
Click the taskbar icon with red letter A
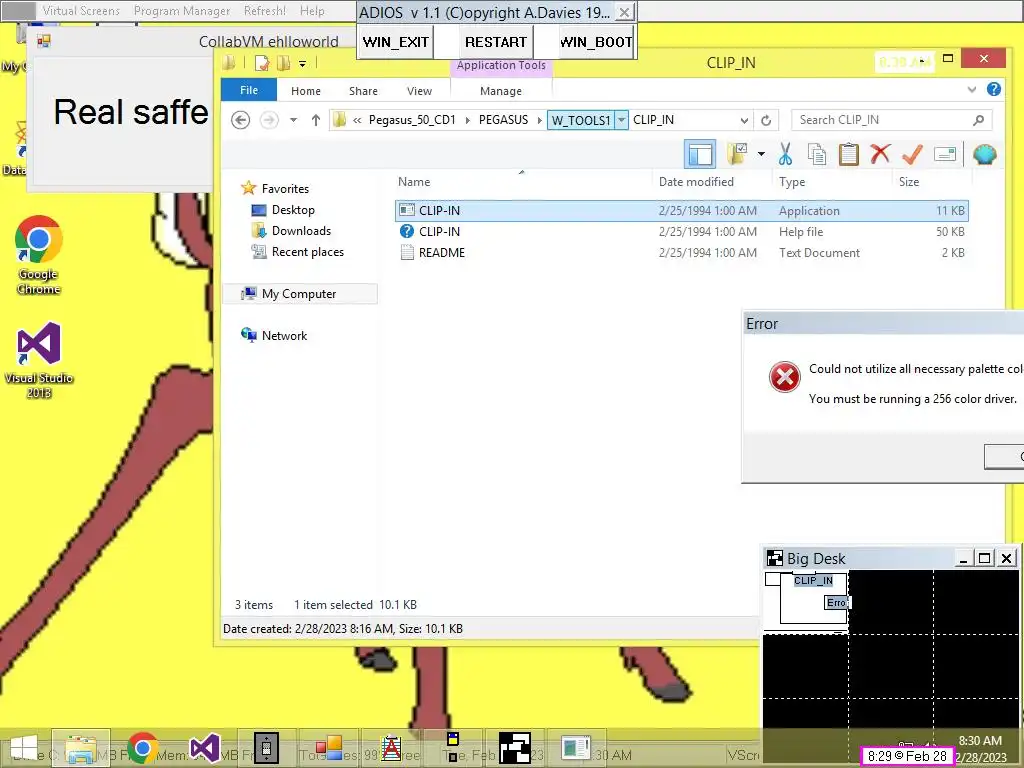(391, 748)
